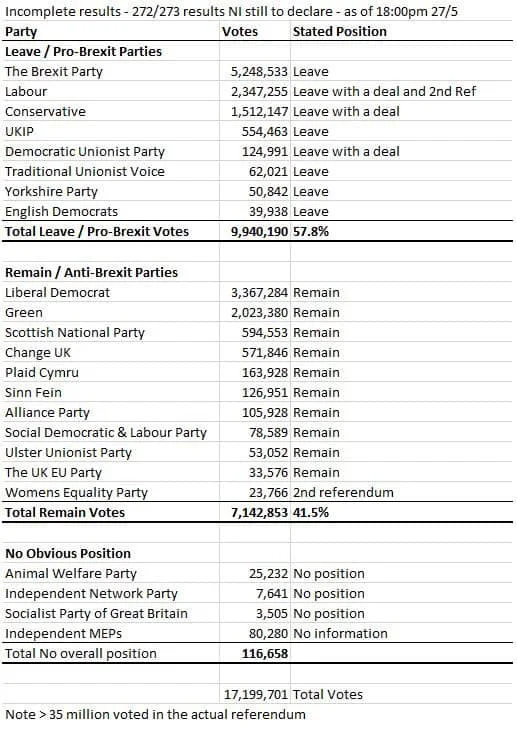Click the Plaid Cymru party label

tap(110, 372)
